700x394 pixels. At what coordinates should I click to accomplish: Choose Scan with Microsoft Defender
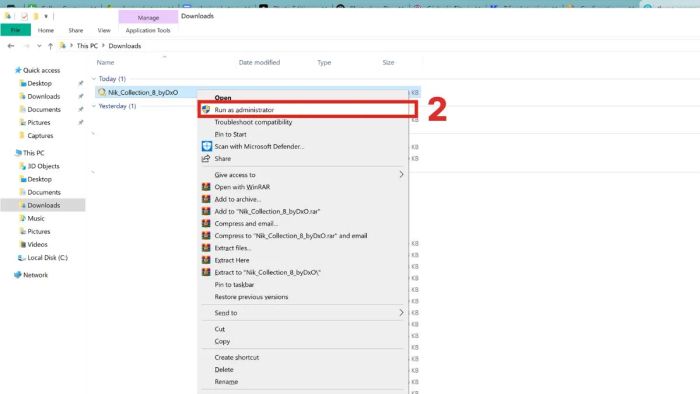click(x=303, y=146)
